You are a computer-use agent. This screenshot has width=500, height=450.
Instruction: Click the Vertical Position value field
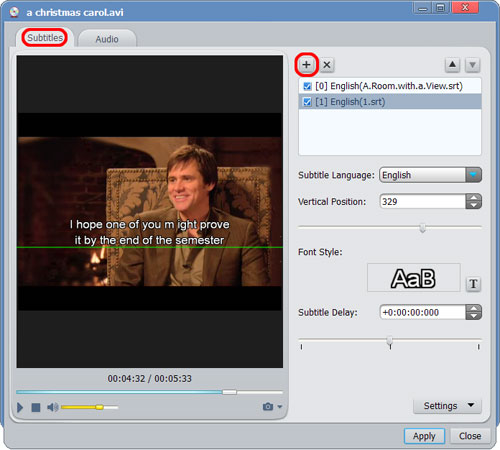point(423,201)
